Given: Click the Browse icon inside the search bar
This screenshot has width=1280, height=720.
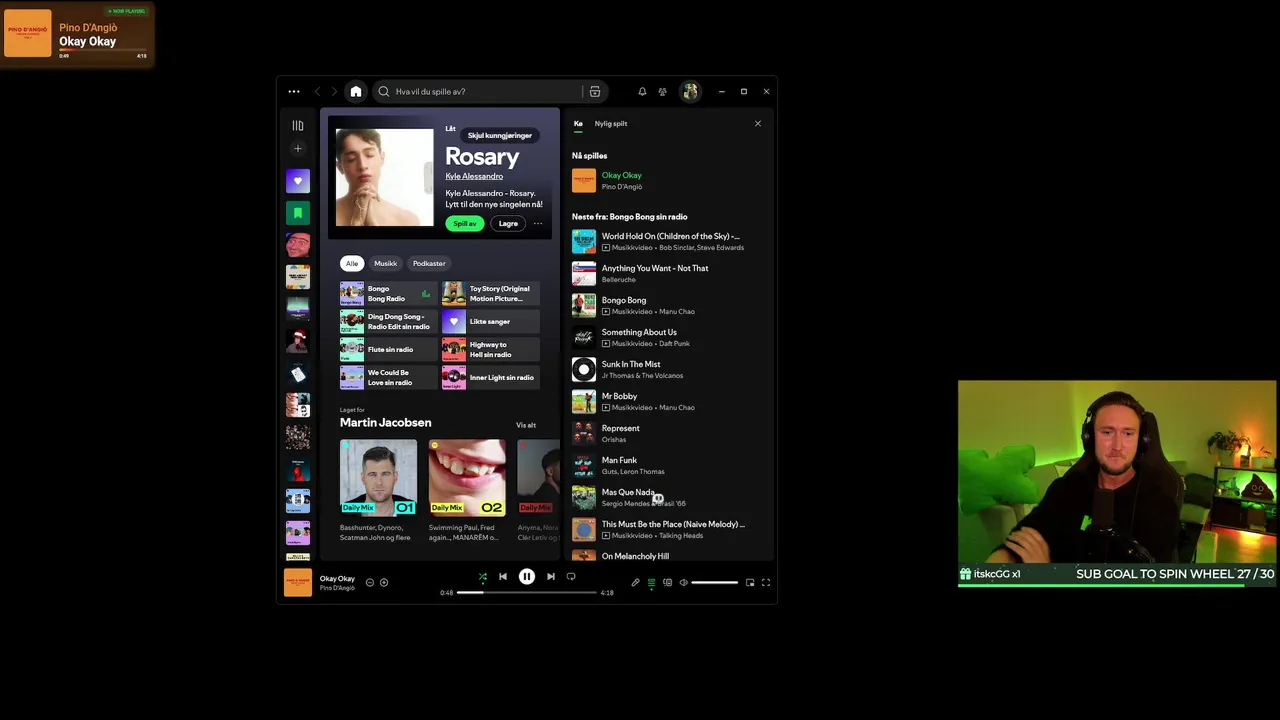Looking at the screenshot, I should (x=594, y=91).
